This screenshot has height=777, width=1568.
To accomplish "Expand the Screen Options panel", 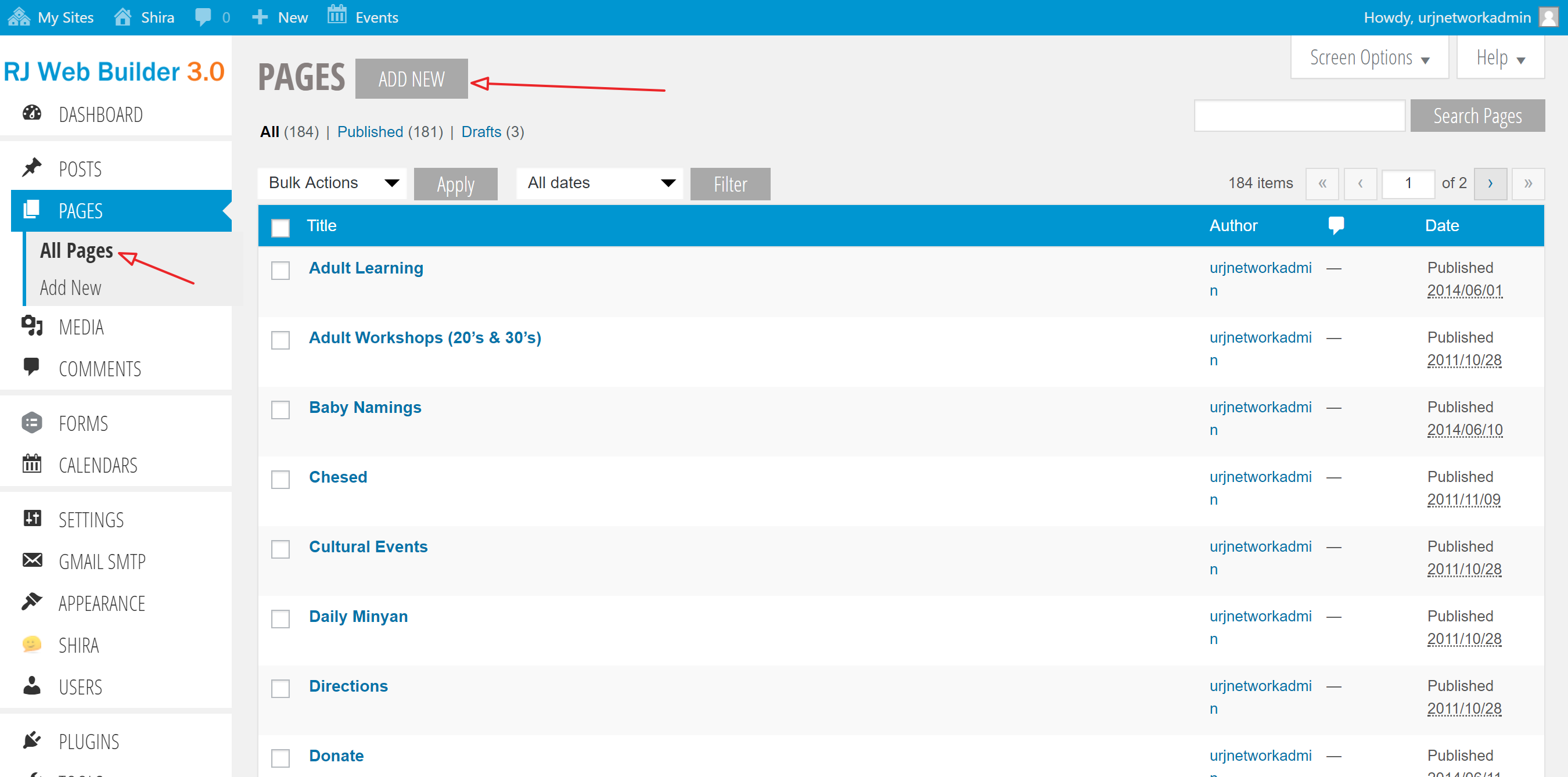I will pos(1369,58).
